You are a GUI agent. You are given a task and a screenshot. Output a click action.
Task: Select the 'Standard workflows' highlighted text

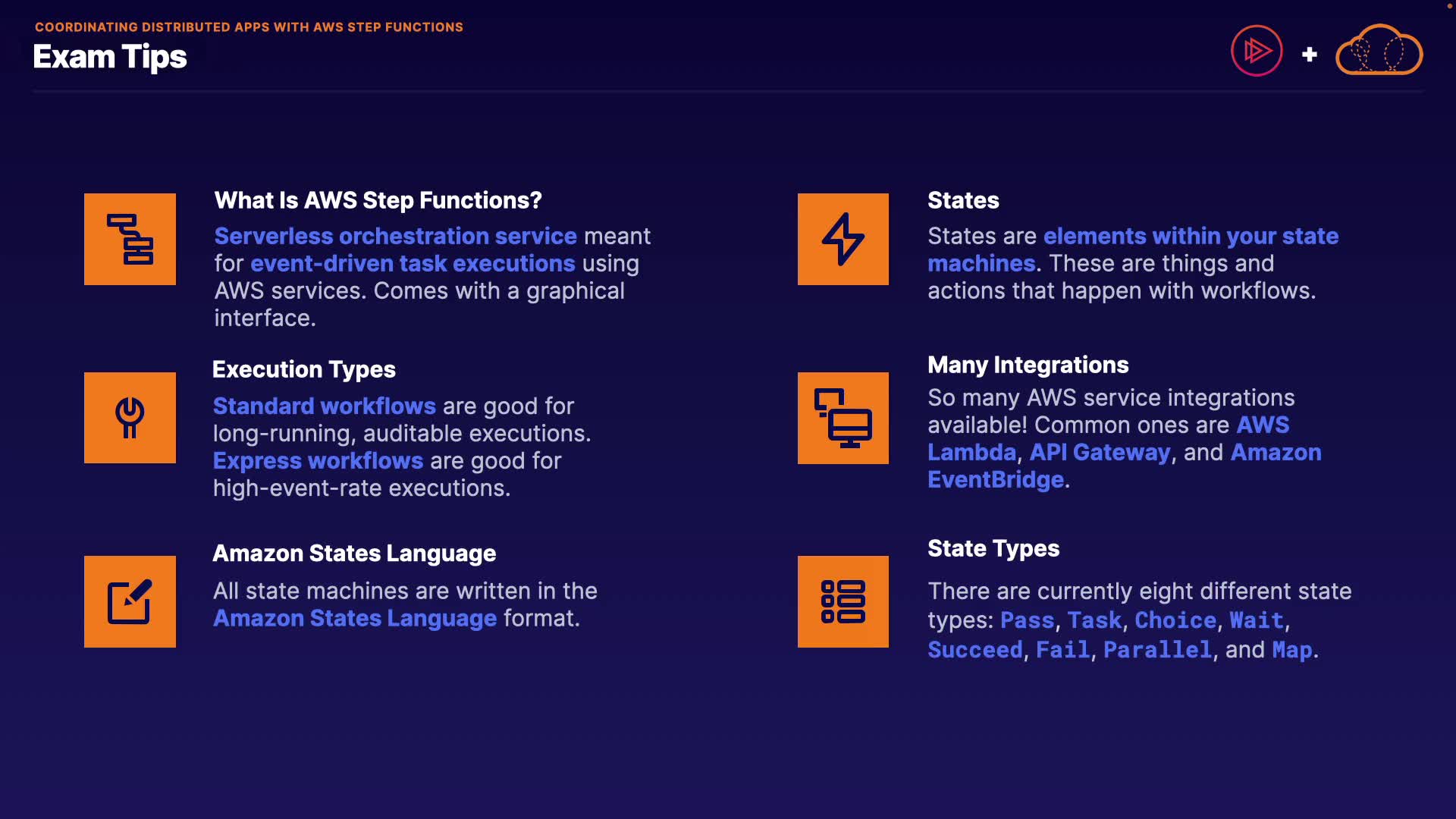(324, 406)
